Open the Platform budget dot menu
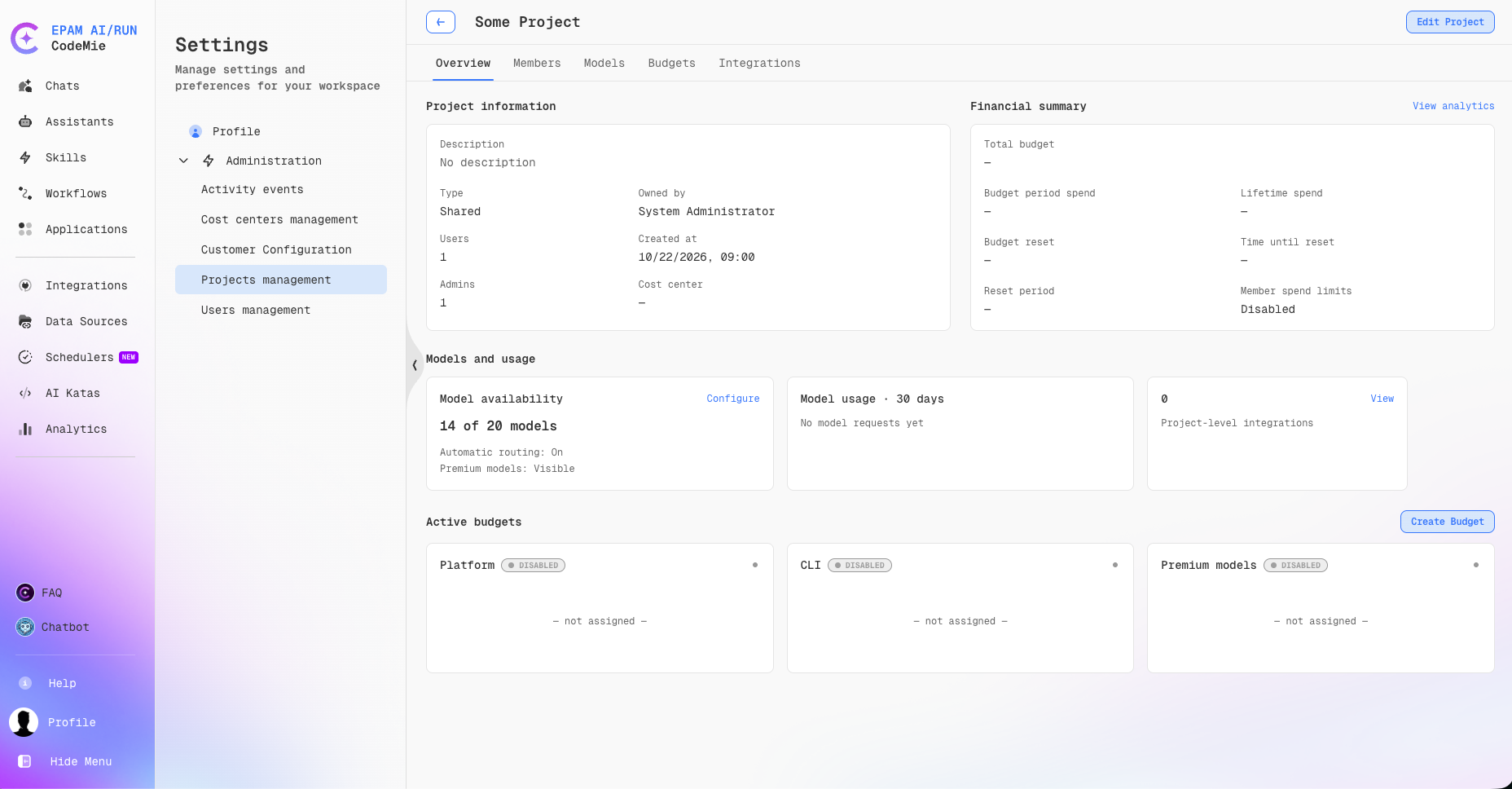This screenshot has height=789, width=1512. click(x=755, y=565)
